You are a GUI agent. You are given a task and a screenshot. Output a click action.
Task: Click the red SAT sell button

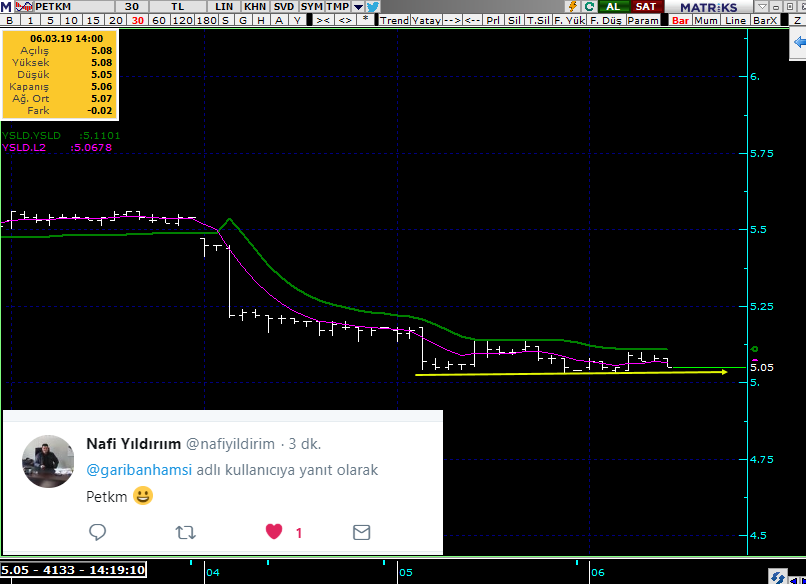coord(646,7)
